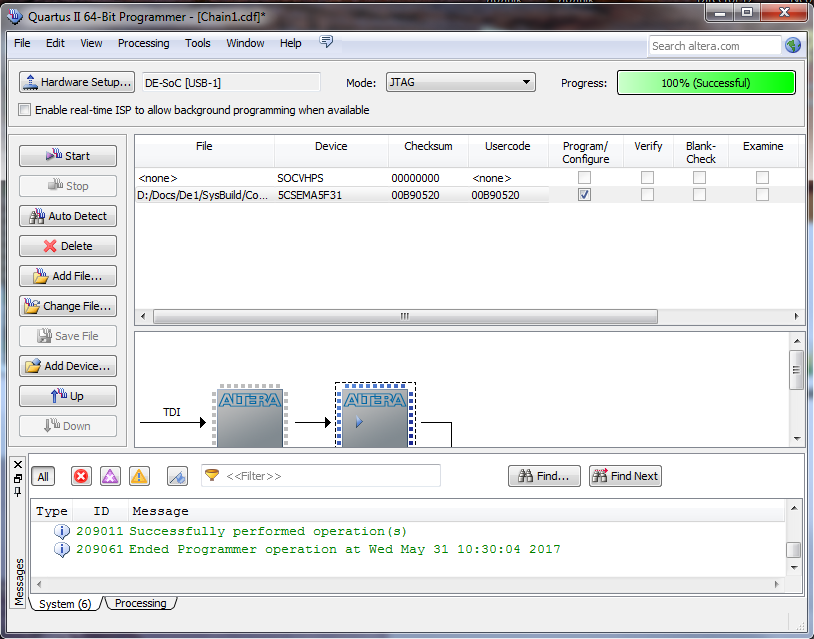Move the selected device Up

[x=68, y=396]
